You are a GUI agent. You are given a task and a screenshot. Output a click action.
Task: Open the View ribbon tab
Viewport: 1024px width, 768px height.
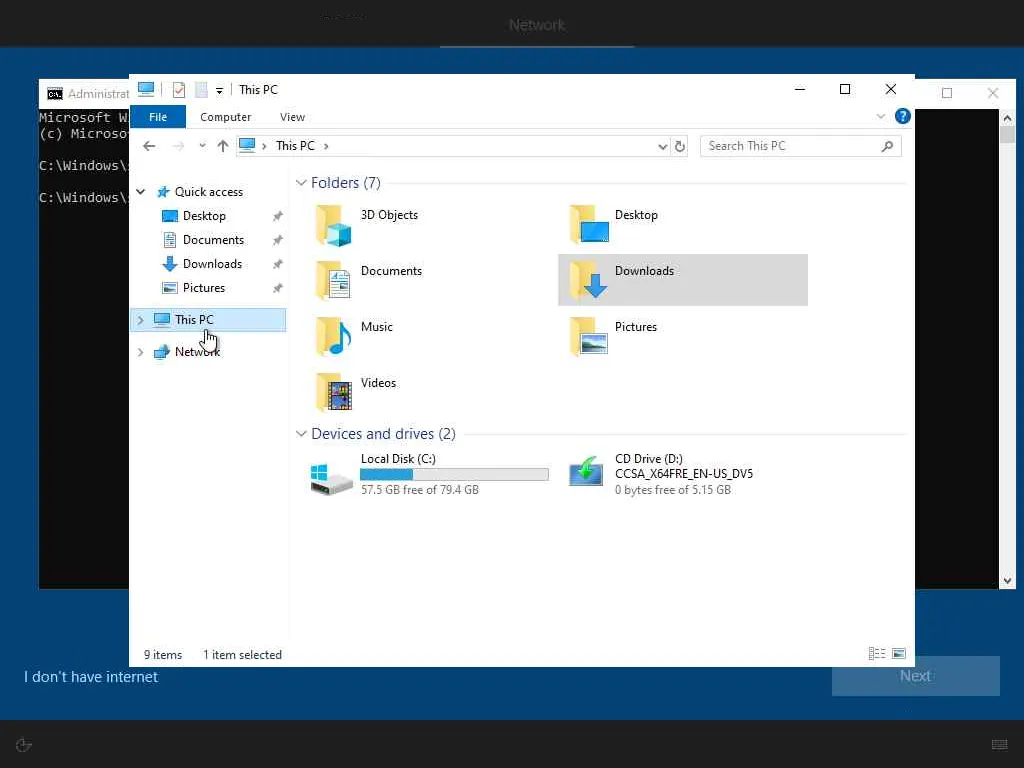[293, 117]
